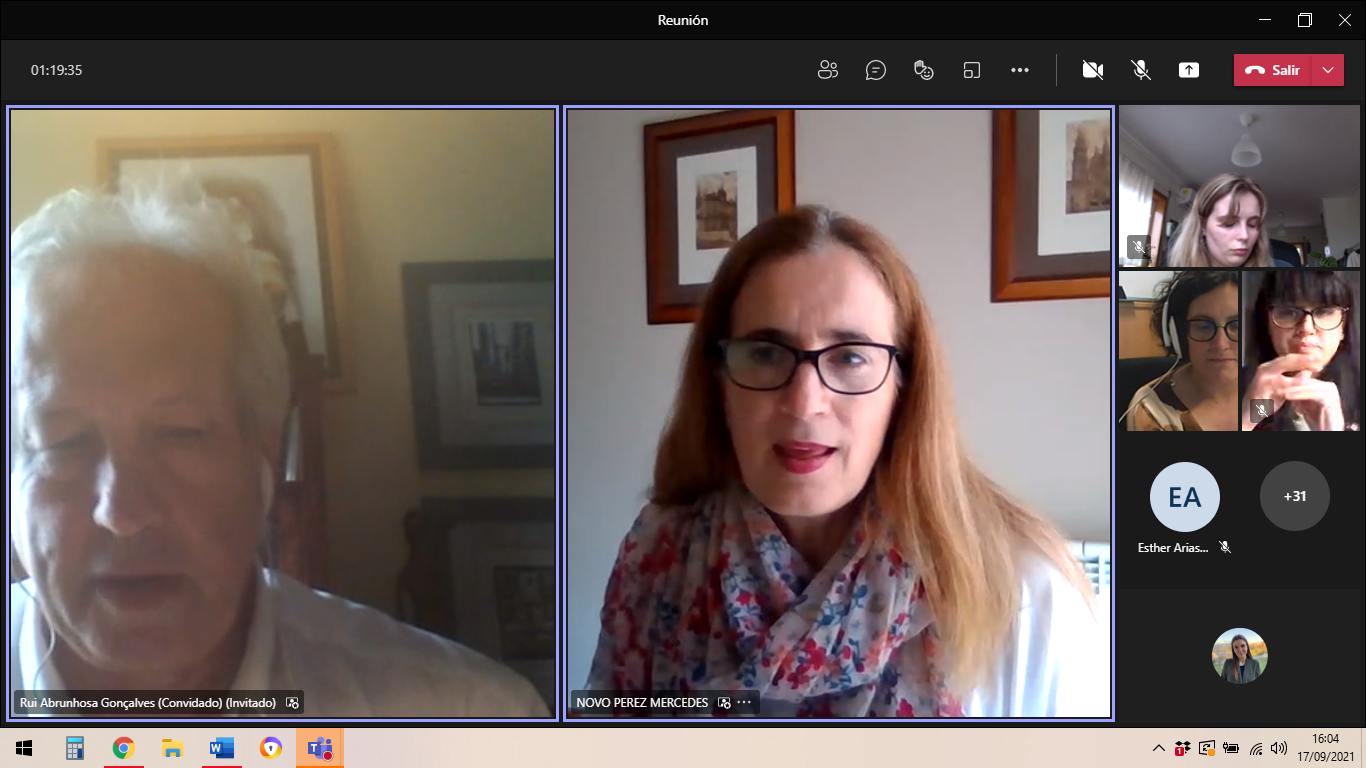
Task: Click the red Salir button
Action: (x=1272, y=70)
